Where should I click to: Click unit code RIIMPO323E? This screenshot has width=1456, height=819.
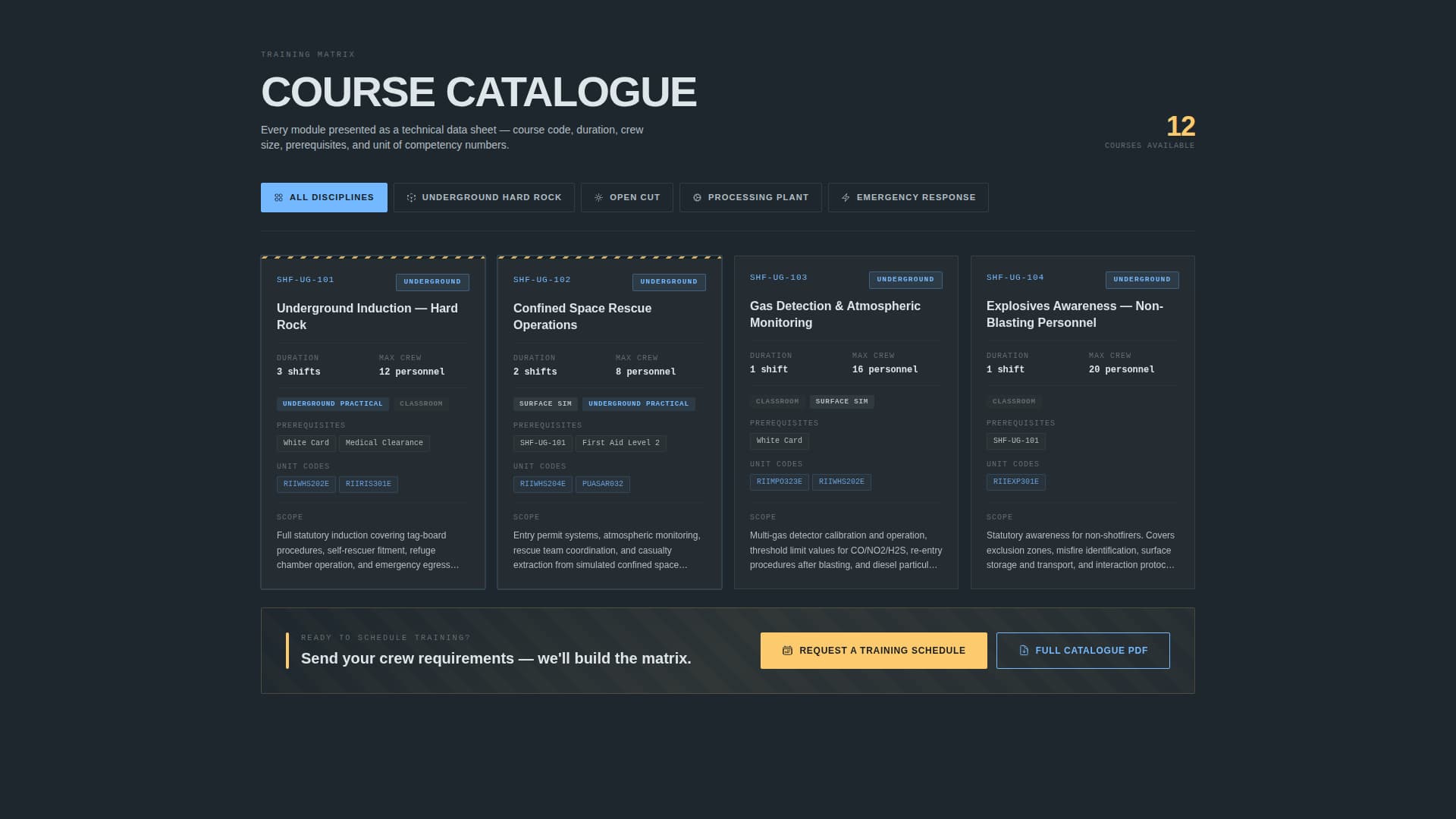(x=780, y=482)
